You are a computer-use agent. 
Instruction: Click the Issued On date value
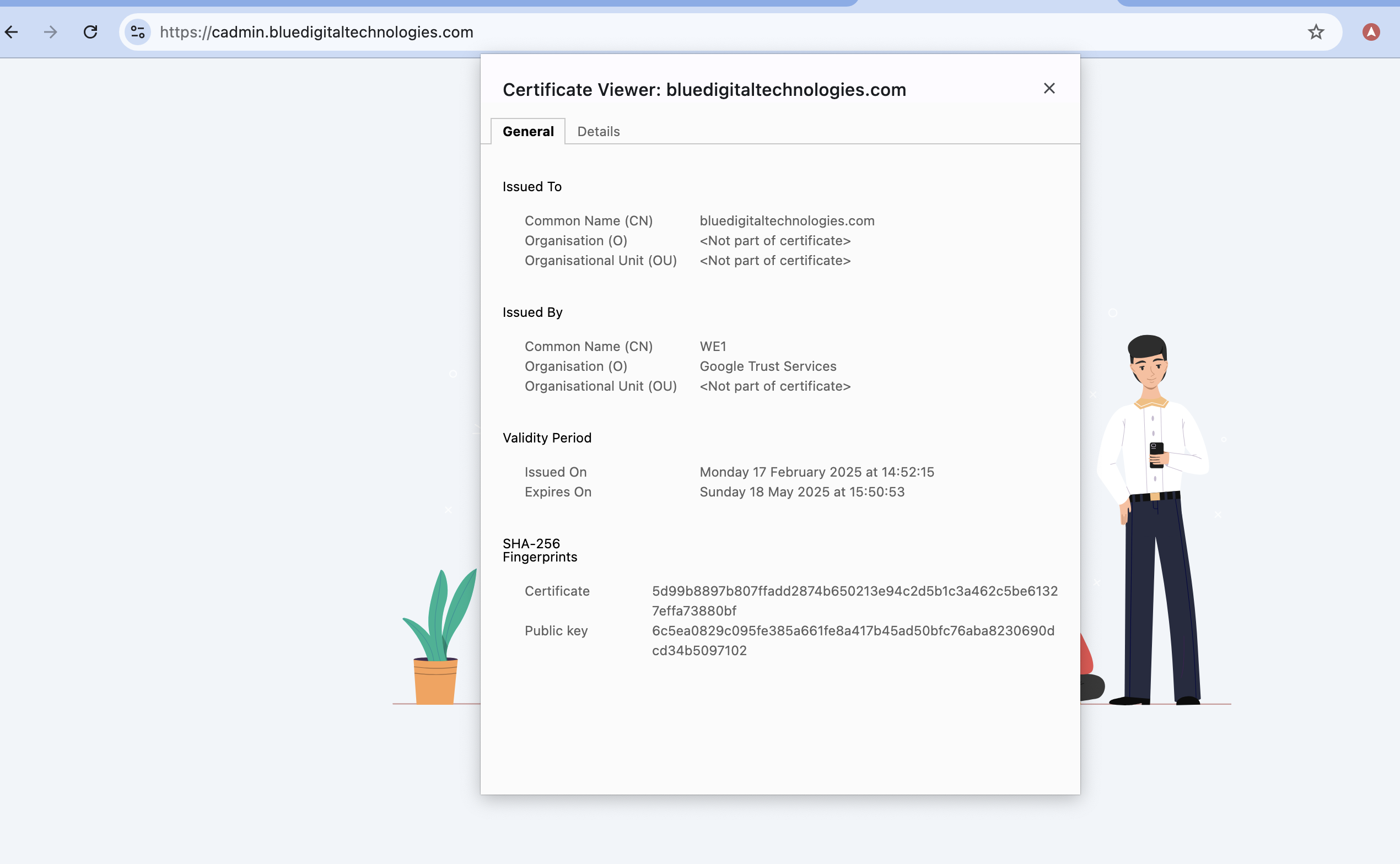[816, 472]
